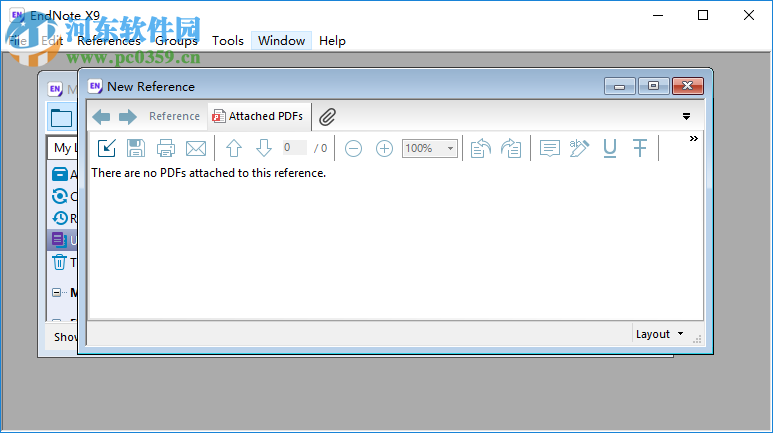Email the PDF with envelope icon
Viewport: 773px width, 433px height.
point(196,148)
